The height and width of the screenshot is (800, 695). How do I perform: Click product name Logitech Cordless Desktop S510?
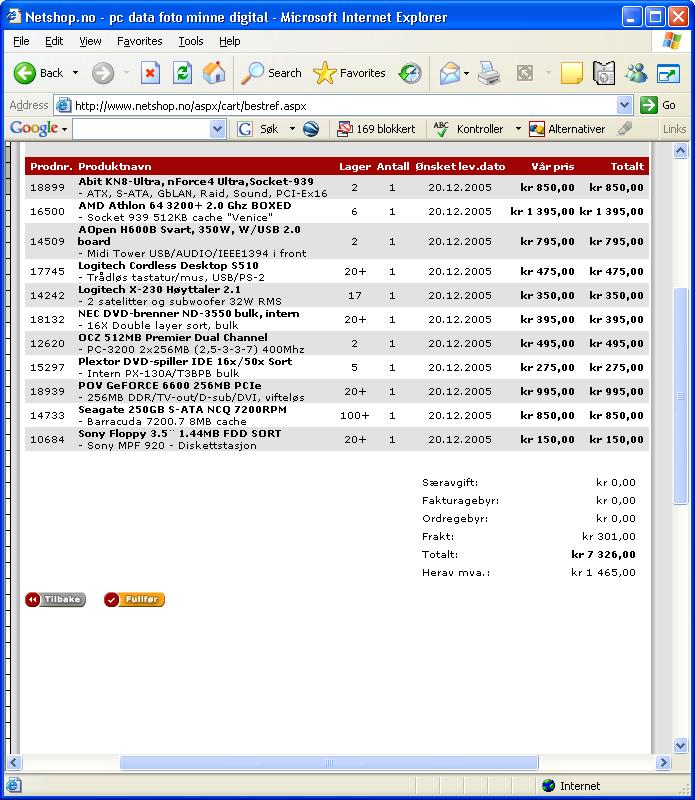pos(168,265)
